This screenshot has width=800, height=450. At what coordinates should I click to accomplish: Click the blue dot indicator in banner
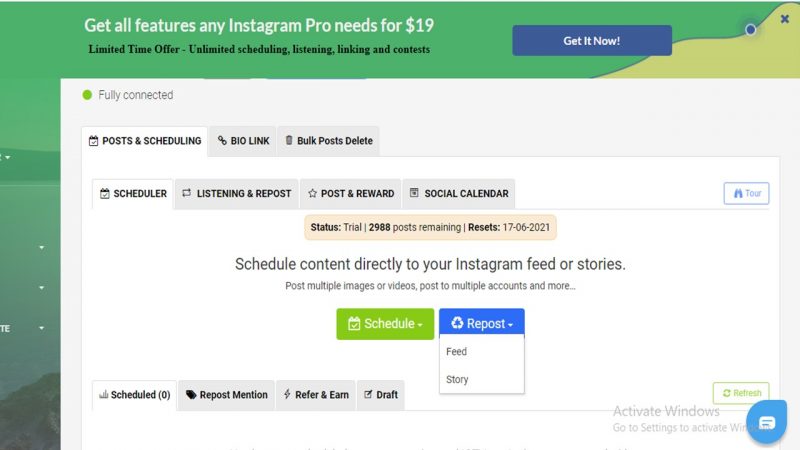750,30
